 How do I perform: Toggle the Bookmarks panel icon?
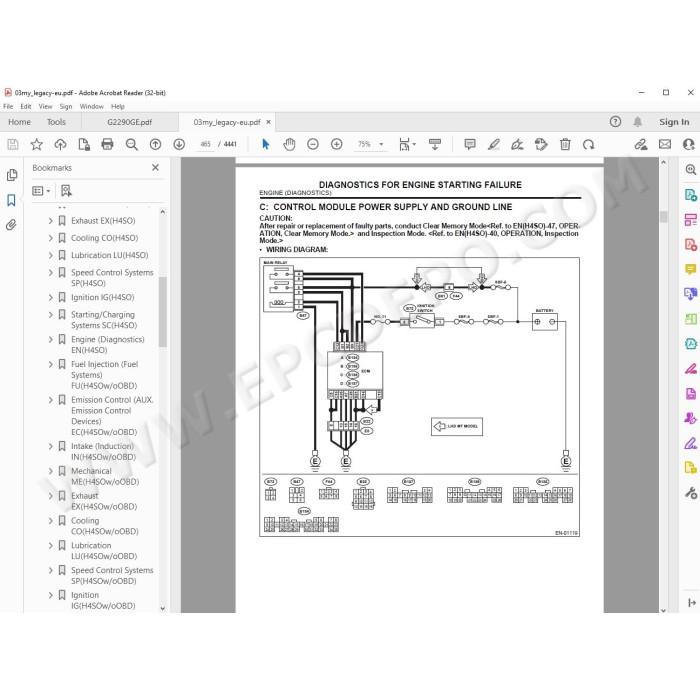(x=12, y=200)
